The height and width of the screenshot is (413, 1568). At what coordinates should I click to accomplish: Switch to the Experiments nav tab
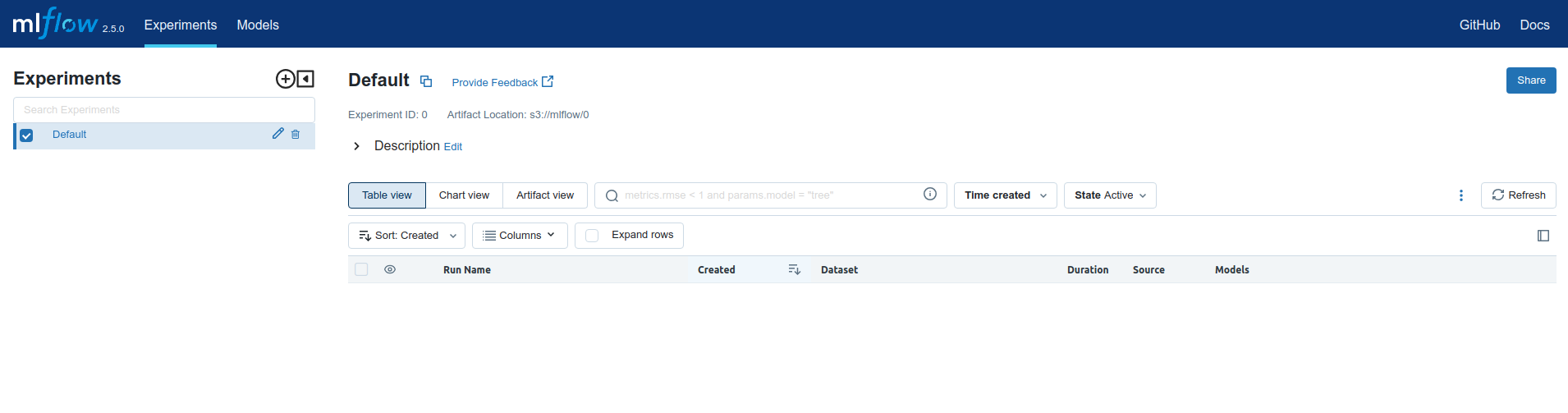tap(181, 25)
